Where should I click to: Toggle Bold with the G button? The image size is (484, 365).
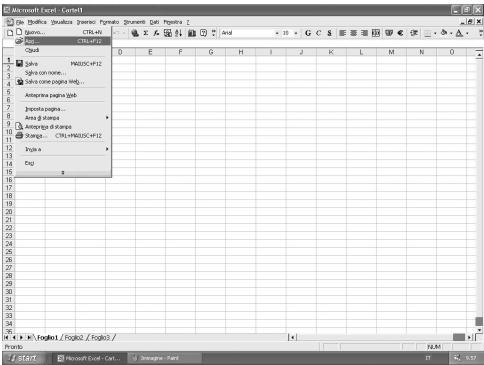coord(308,33)
